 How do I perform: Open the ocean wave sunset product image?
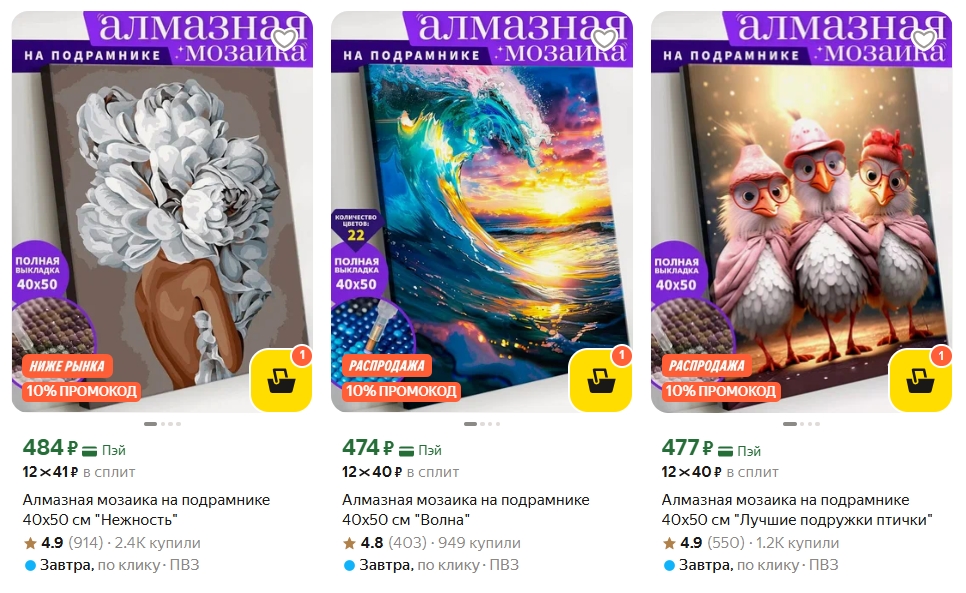click(x=482, y=211)
